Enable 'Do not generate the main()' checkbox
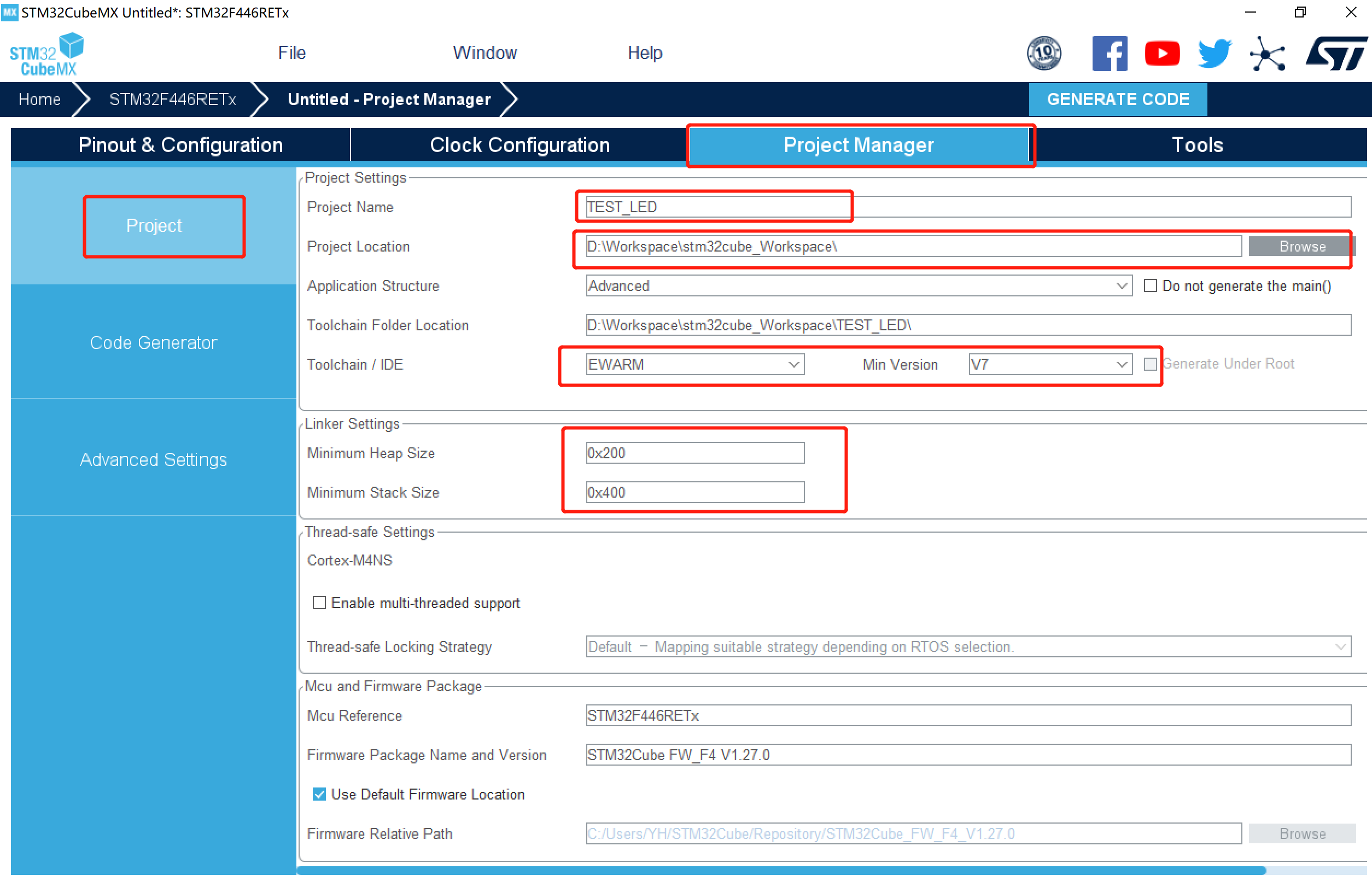The height and width of the screenshot is (881, 1372). (1150, 285)
